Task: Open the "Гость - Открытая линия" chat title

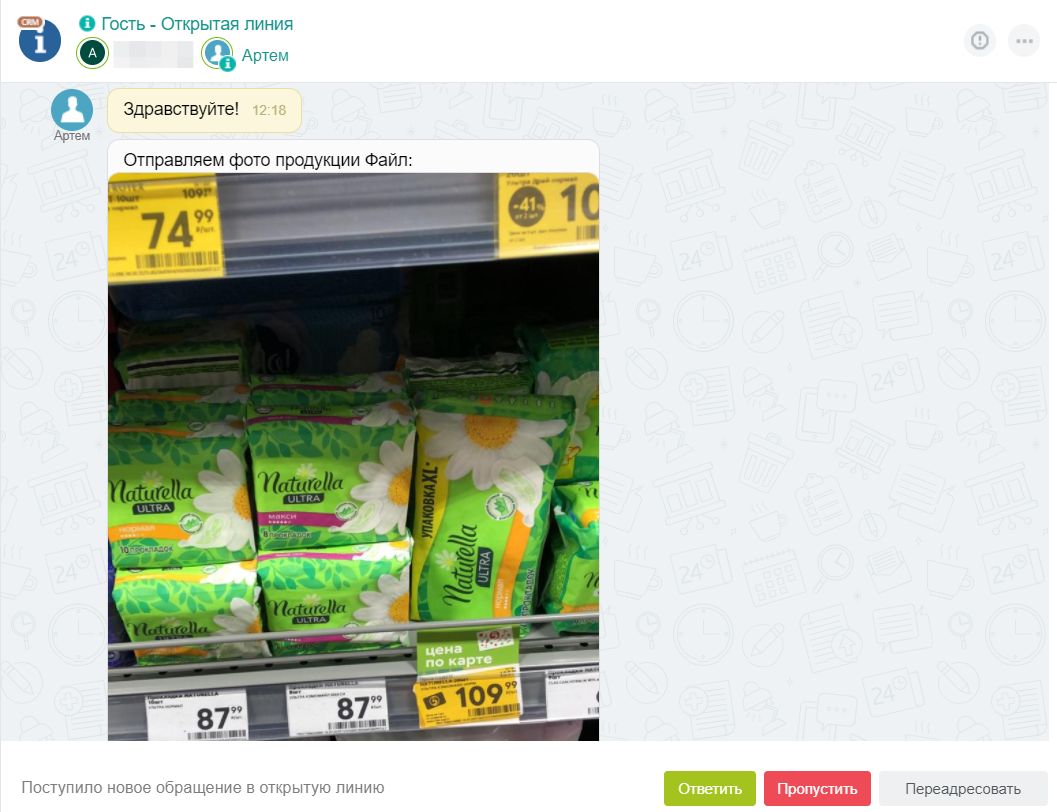Action: (x=197, y=24)
